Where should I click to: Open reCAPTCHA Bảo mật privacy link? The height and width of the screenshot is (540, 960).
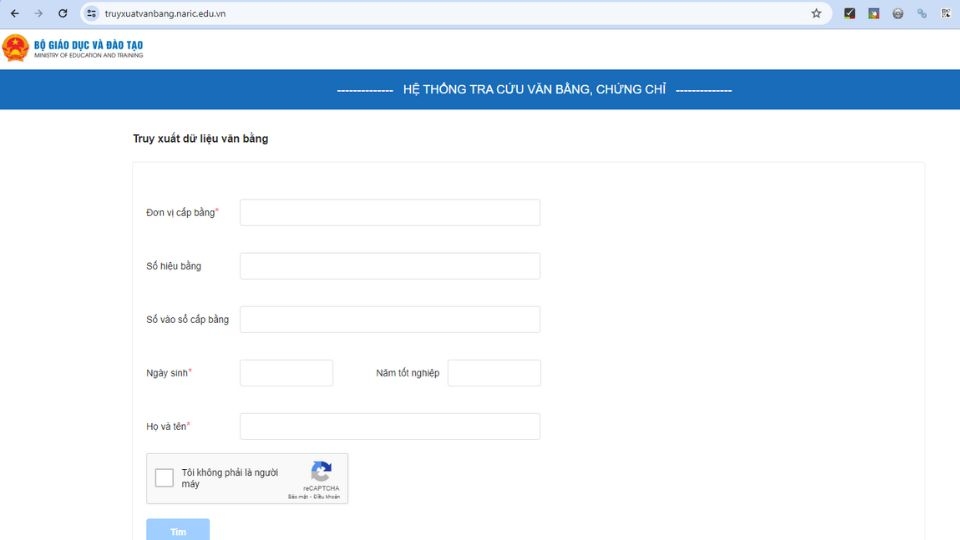298,497
